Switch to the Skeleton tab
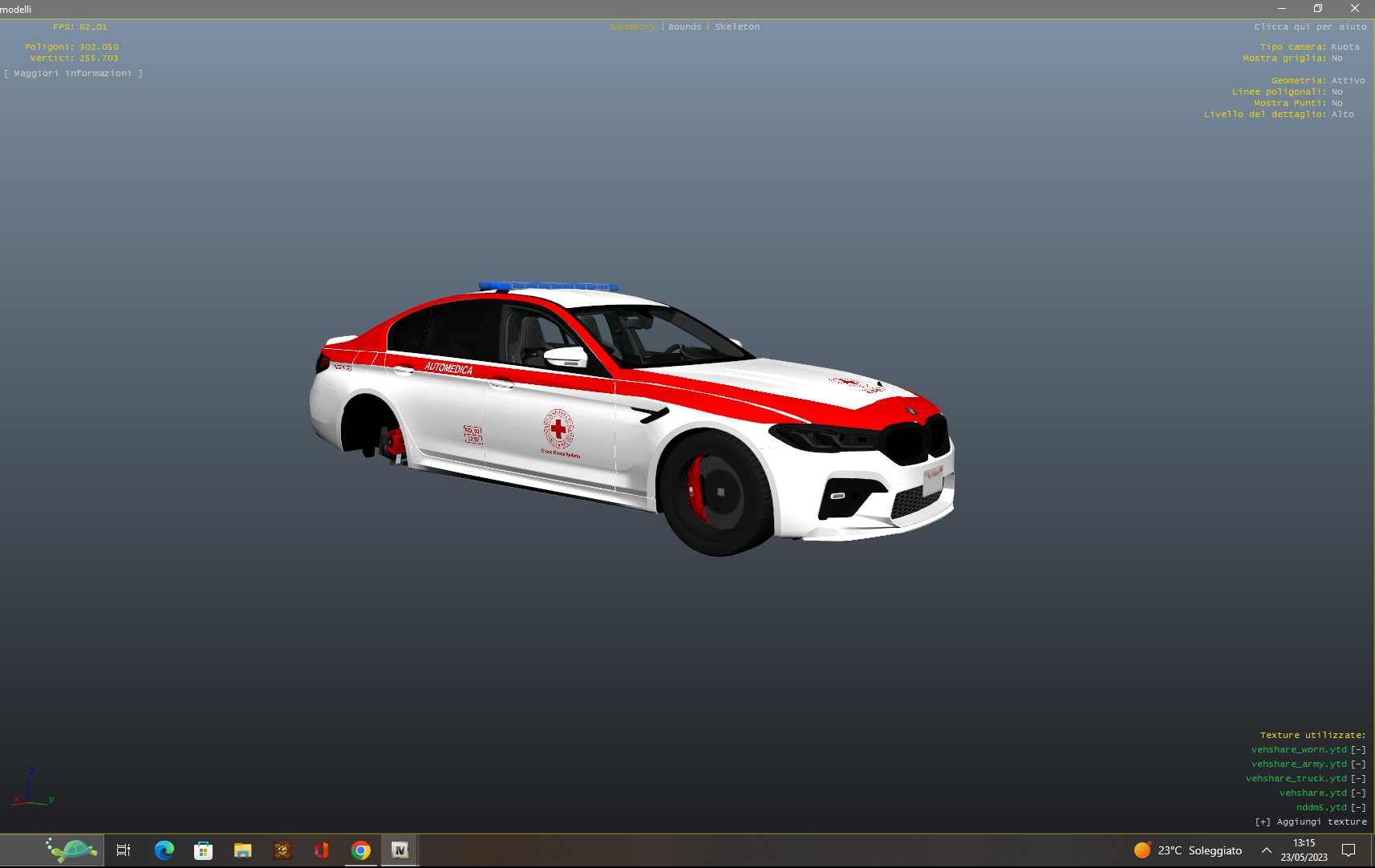 [x=736, y=27]
